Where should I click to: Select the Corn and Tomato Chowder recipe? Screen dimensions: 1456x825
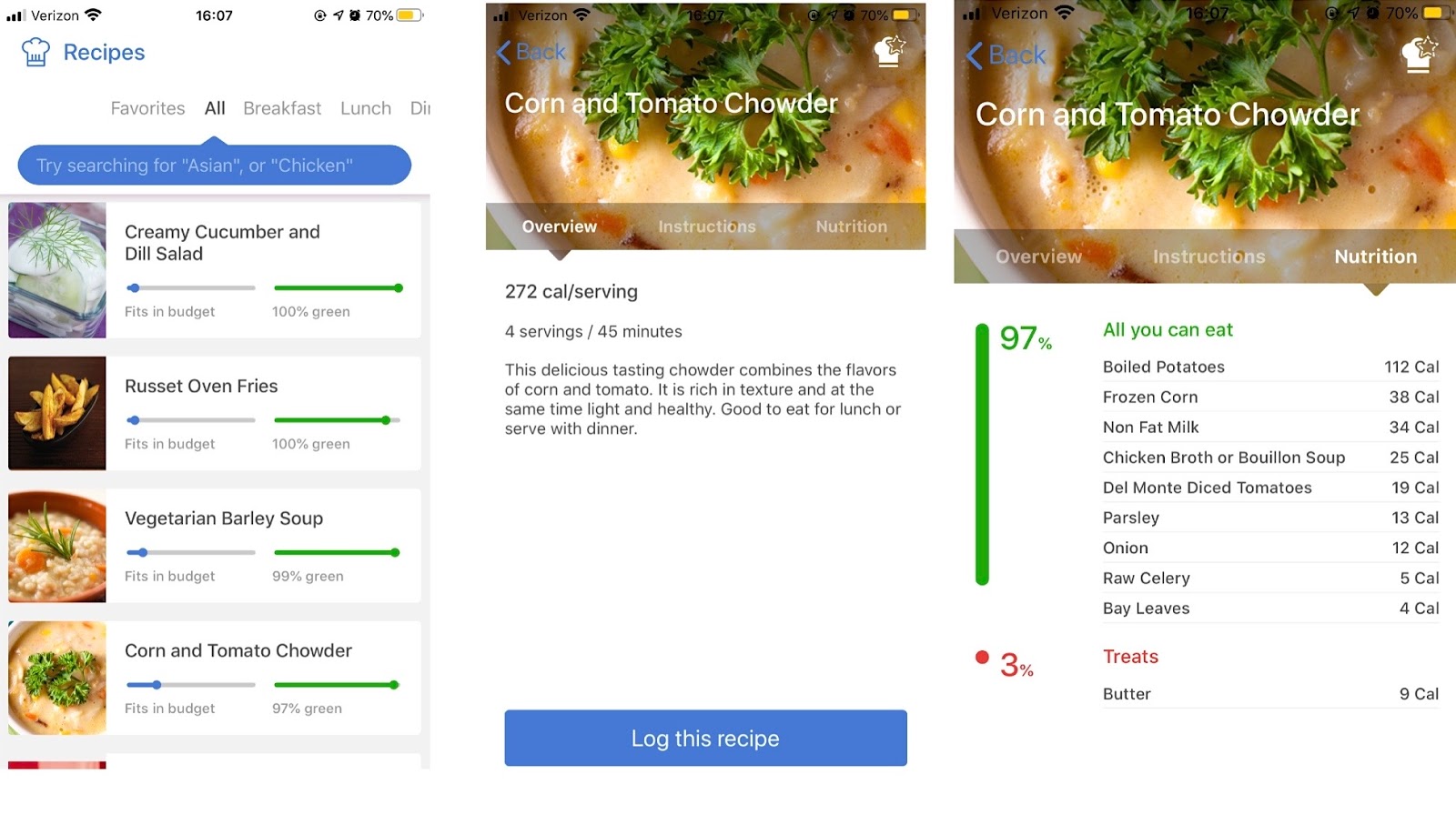click(x=238, y=650)
